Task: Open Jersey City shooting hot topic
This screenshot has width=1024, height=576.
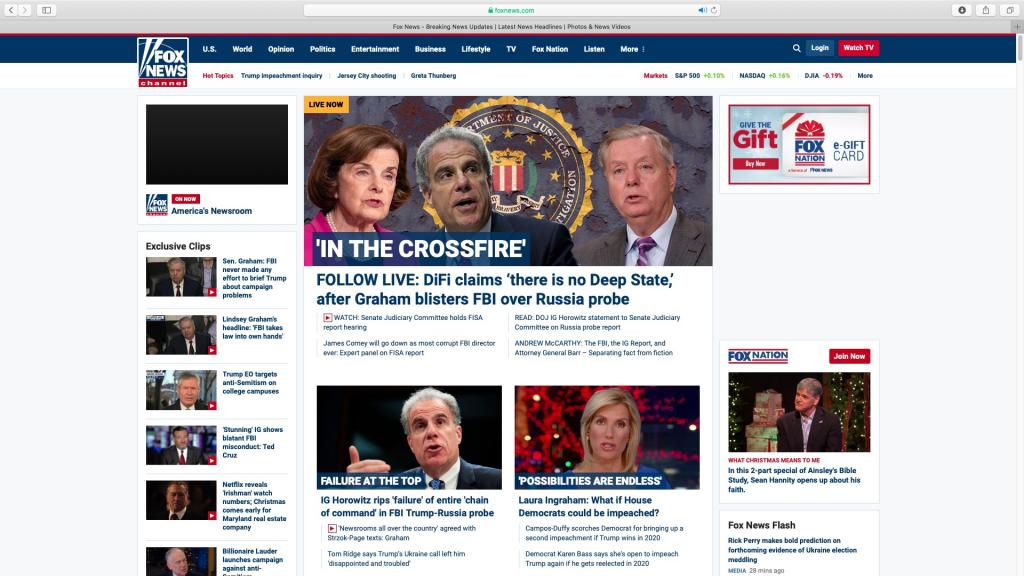Action: [366, 76]
